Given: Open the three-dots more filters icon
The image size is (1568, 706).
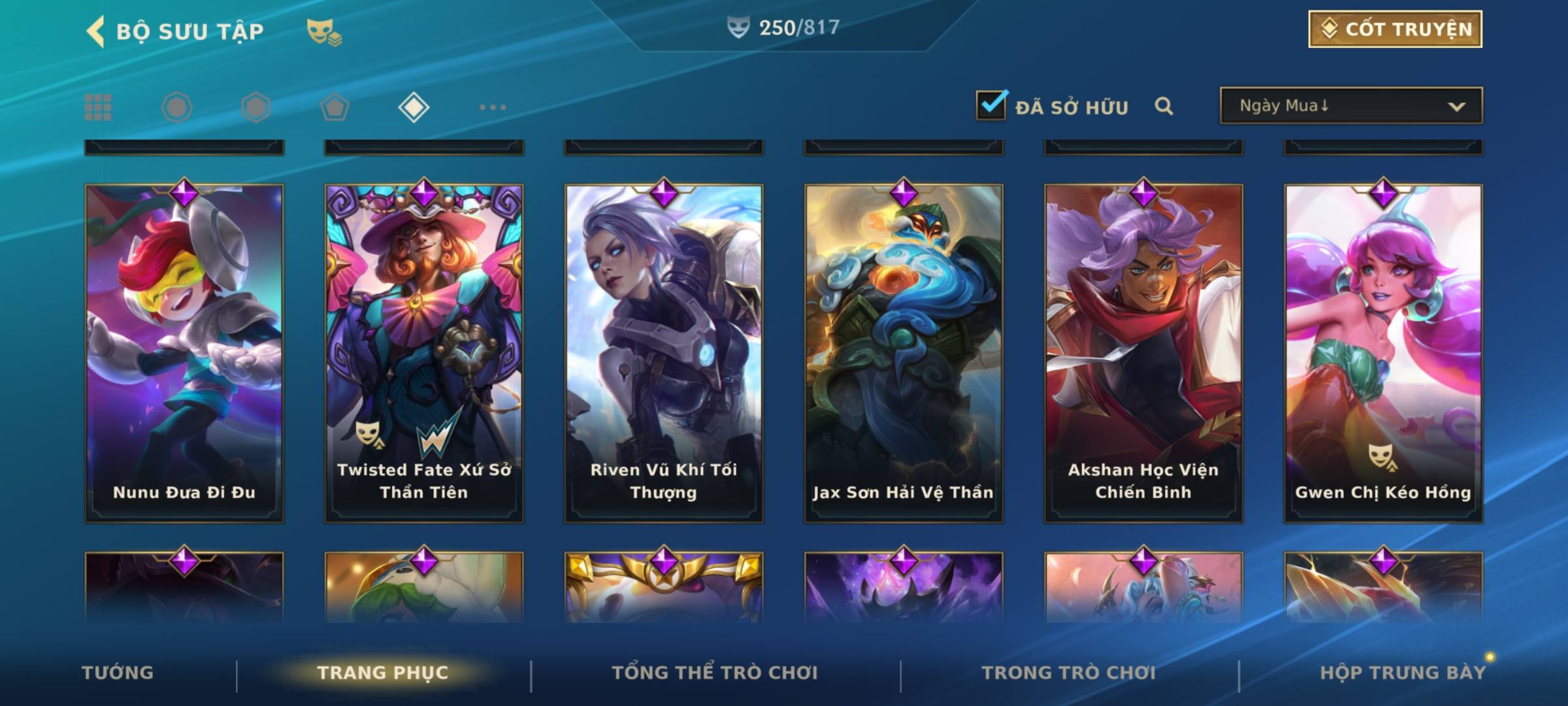Looking at the screenshot, I should click(493, 107).
